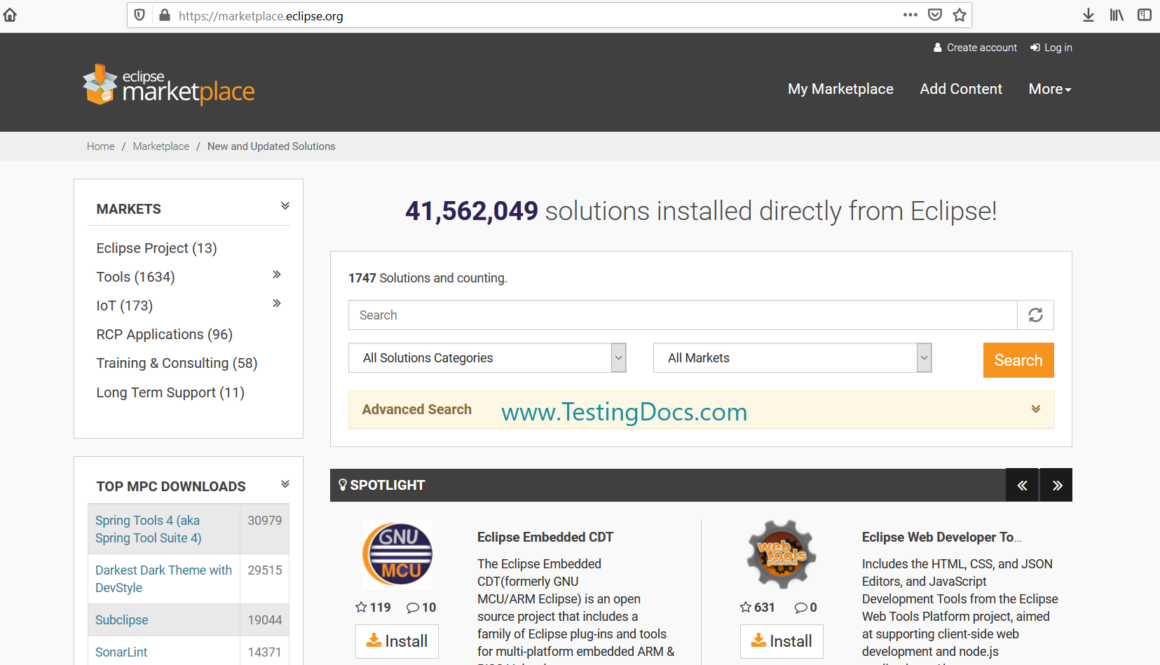
Task: Open the All Solutions Categories dropdown
Action: coord(487,358)
